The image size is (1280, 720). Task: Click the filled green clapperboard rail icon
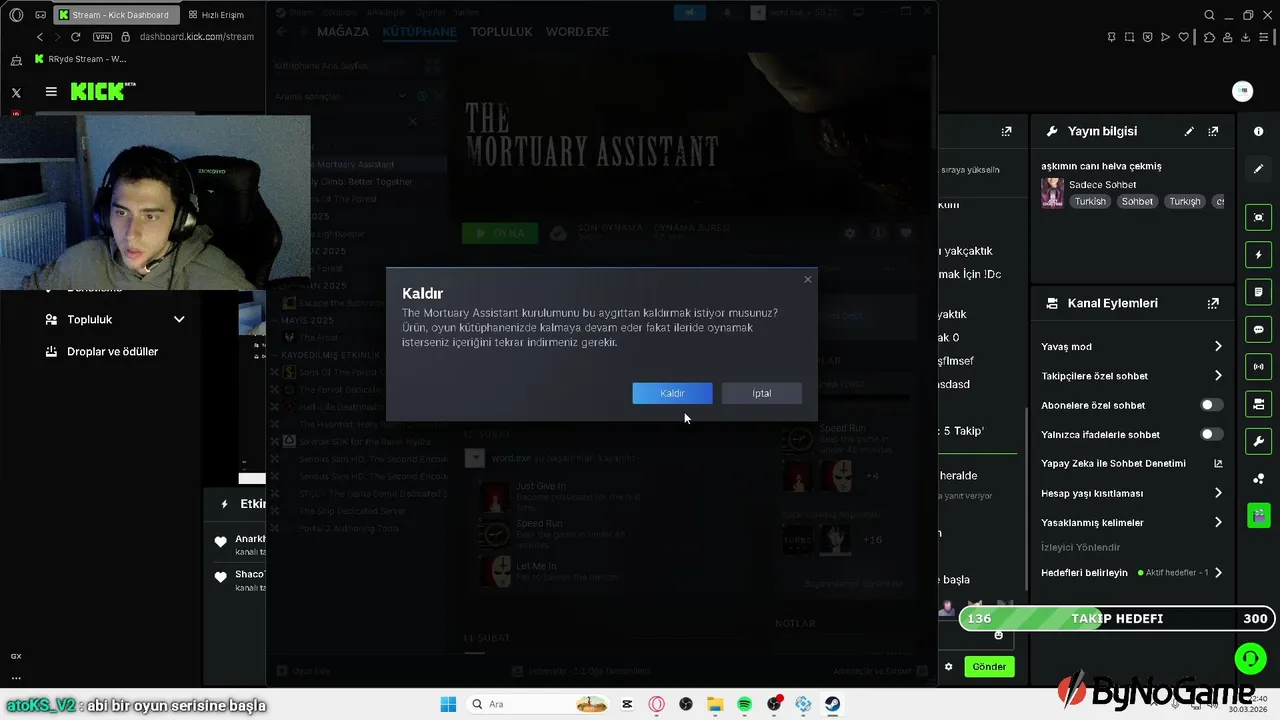pyautogui.click(x=1258, y=516)
